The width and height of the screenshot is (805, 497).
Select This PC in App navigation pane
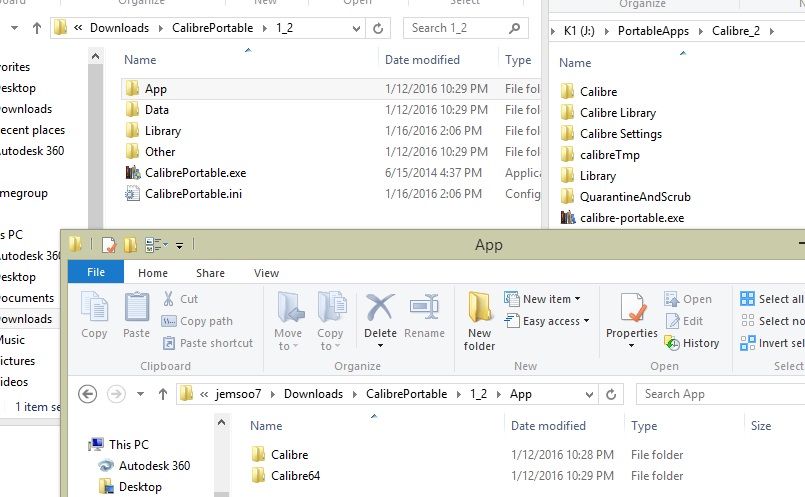[x=128, y=445]
